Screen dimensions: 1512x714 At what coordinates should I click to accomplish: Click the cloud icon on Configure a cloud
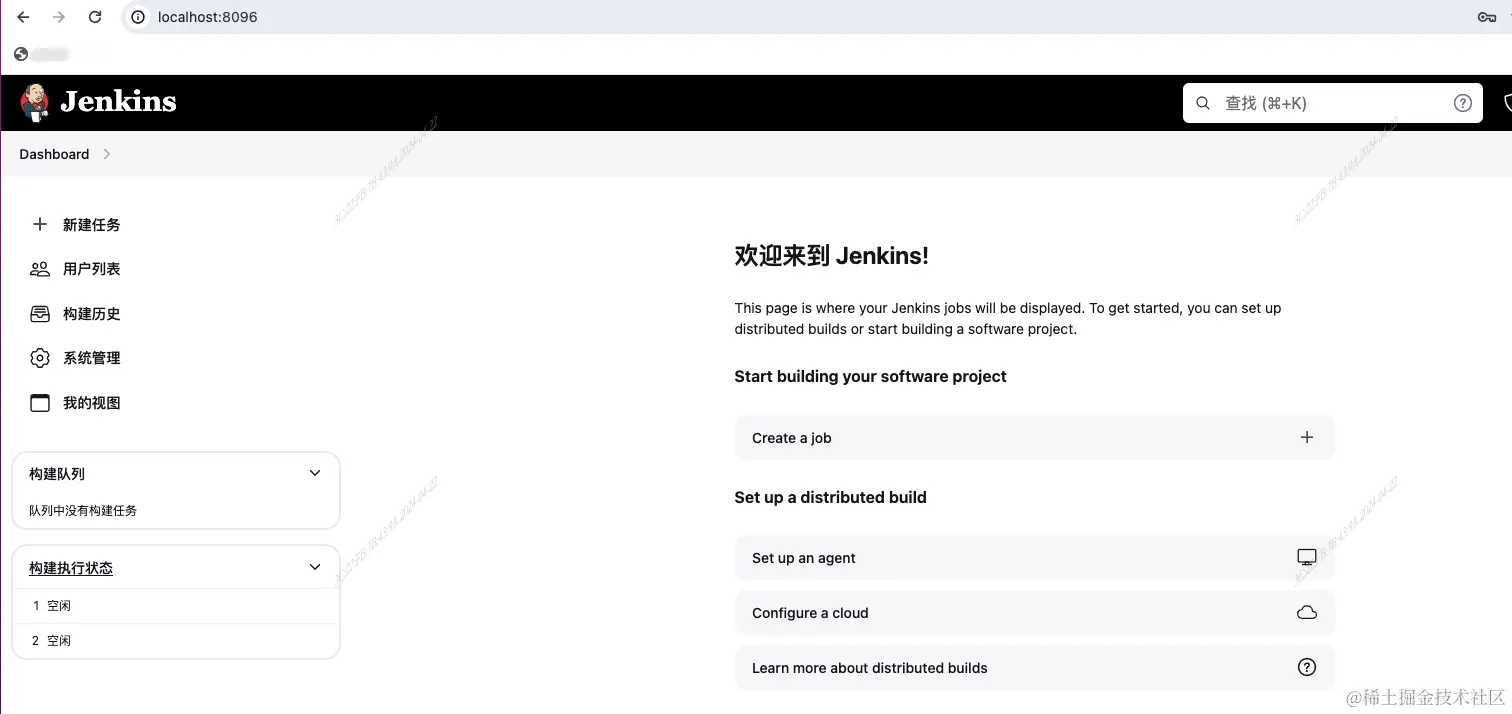(1306, 613)
